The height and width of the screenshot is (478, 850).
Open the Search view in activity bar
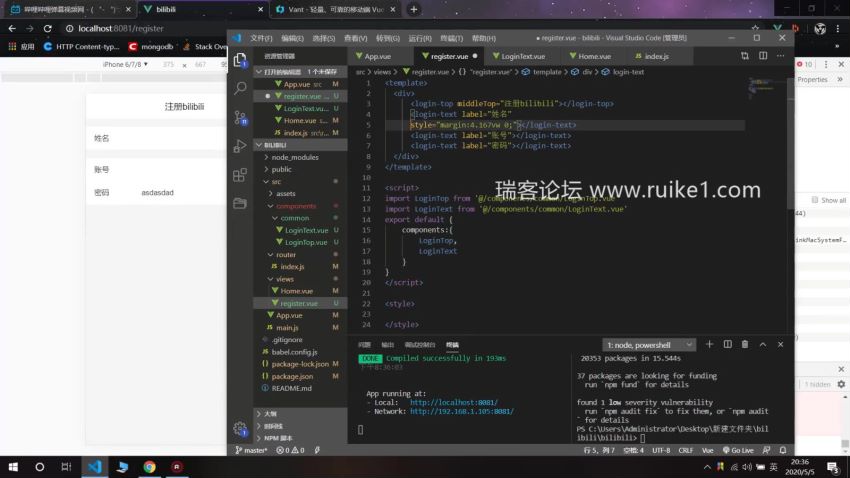pos(240,88)
